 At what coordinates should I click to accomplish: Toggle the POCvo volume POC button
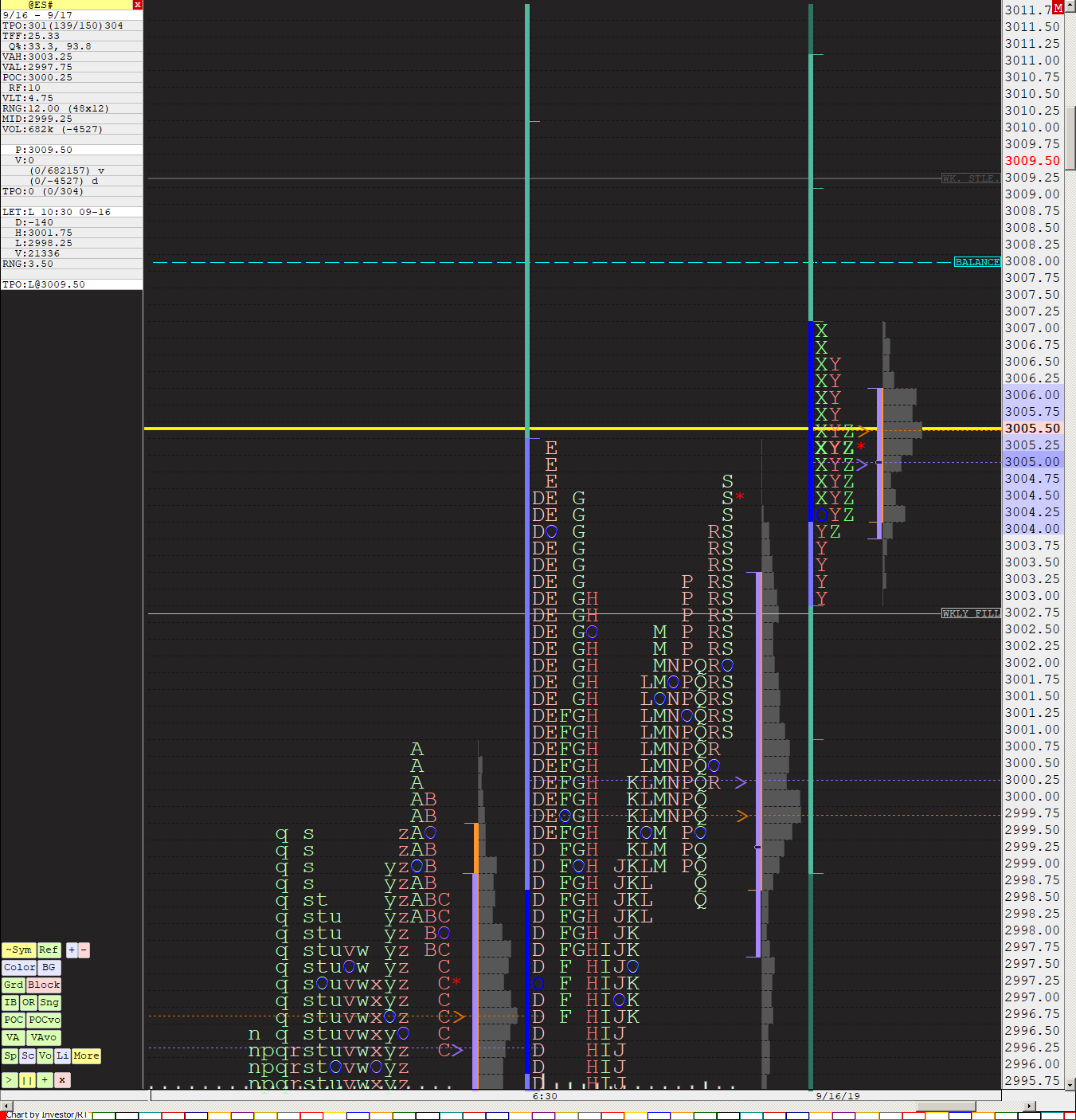click(44, 1020)
